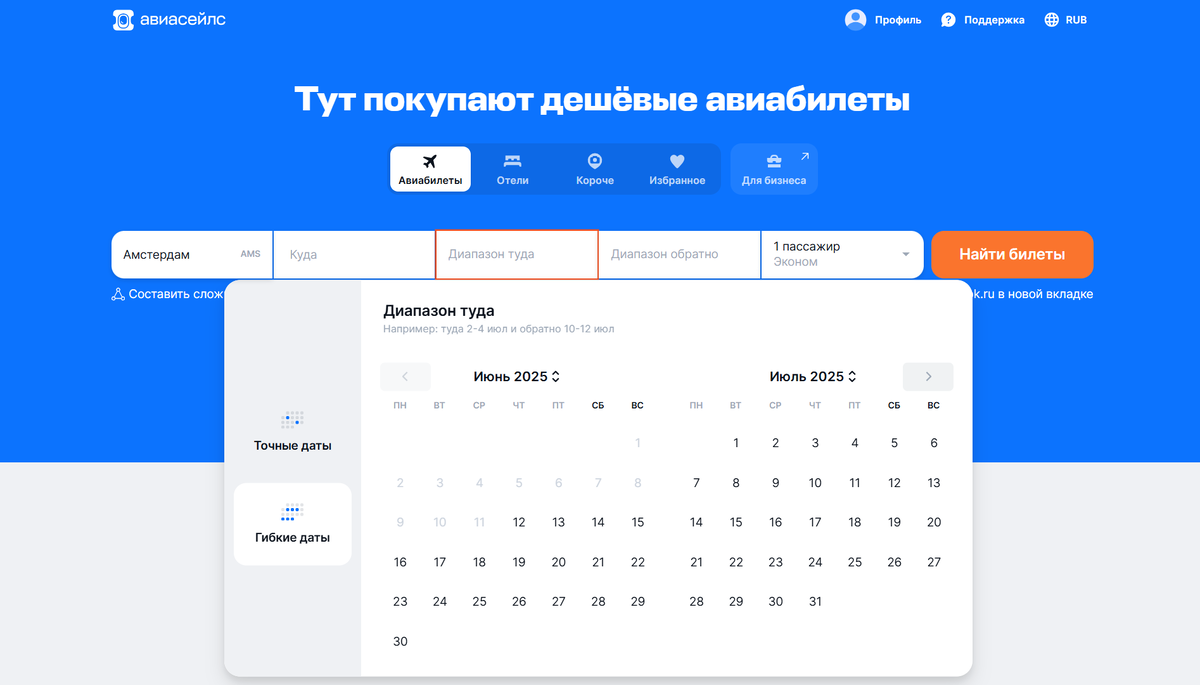The image size is (1200, 685).
Task: Select July 6 in calendar
Action: click(x=934, y=443)
